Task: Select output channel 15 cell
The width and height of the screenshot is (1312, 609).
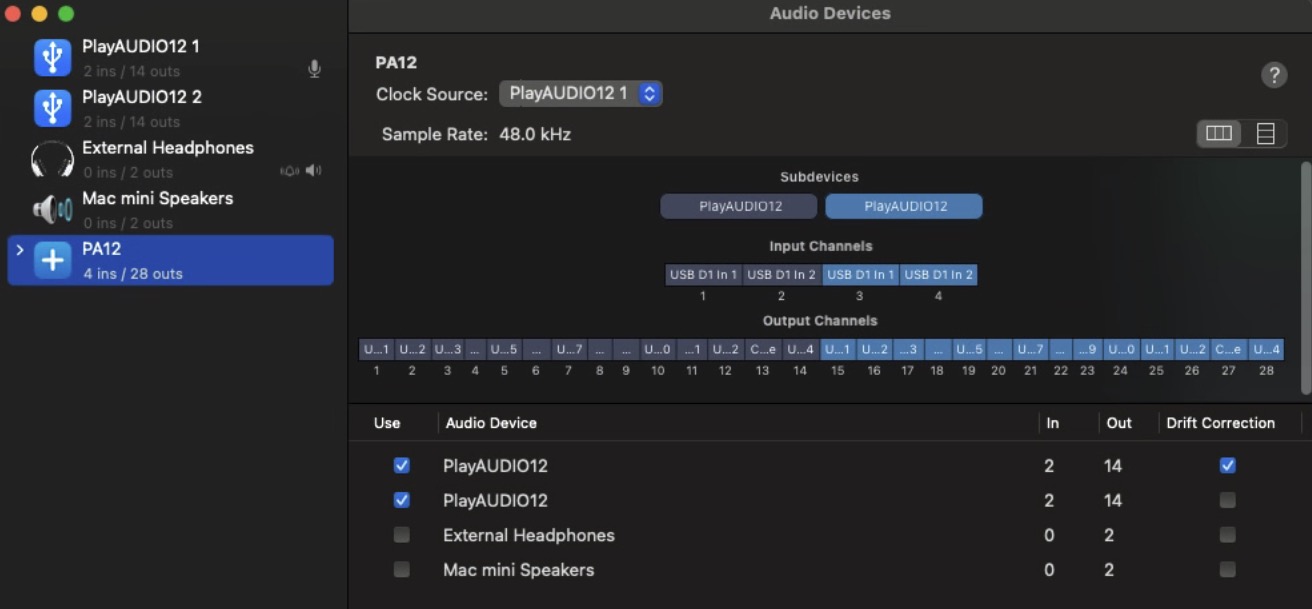Action: [837, 349]
